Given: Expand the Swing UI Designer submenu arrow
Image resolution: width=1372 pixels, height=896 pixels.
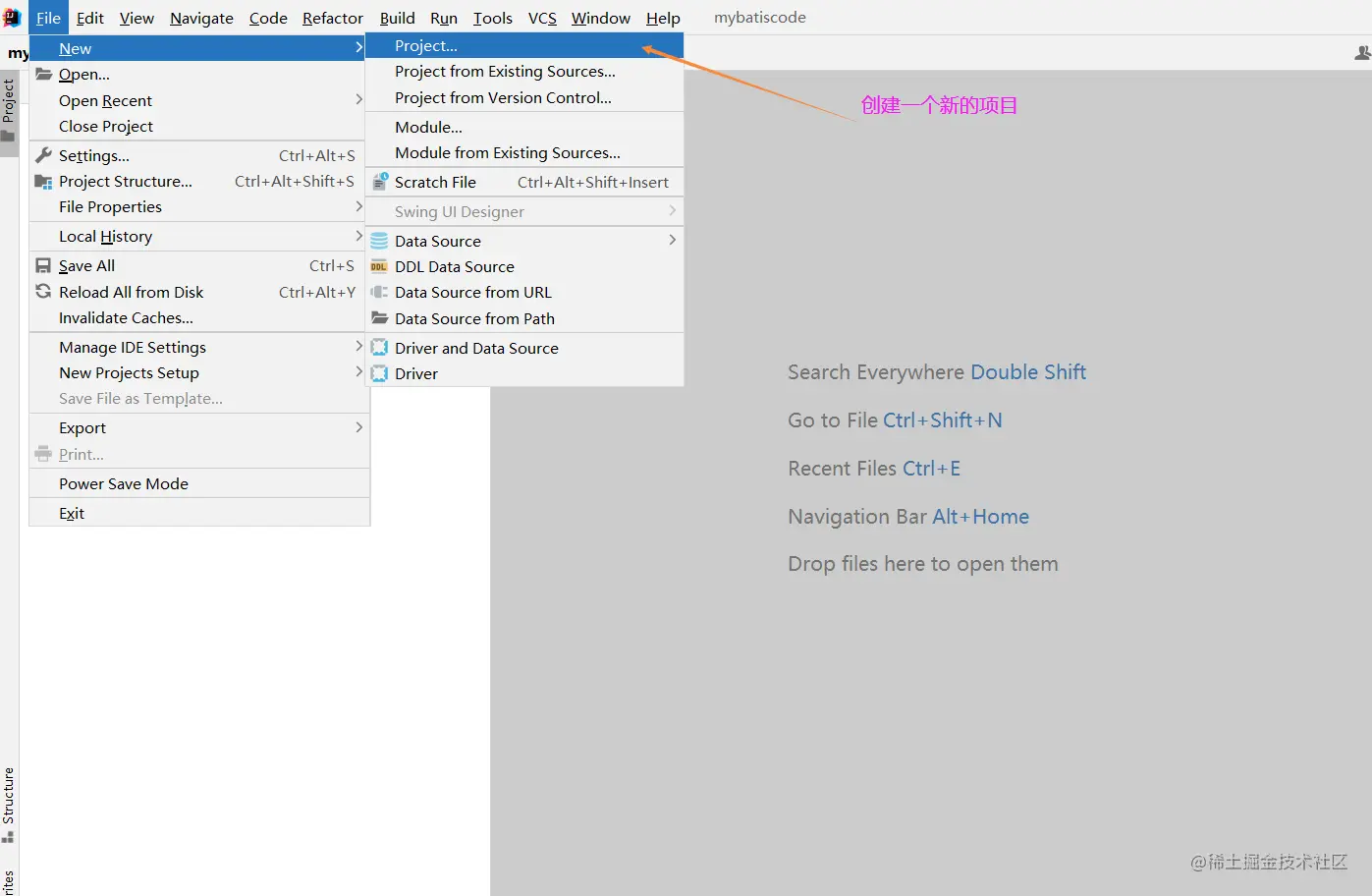Looking at the screenshot, I should [x=672, y=210].
